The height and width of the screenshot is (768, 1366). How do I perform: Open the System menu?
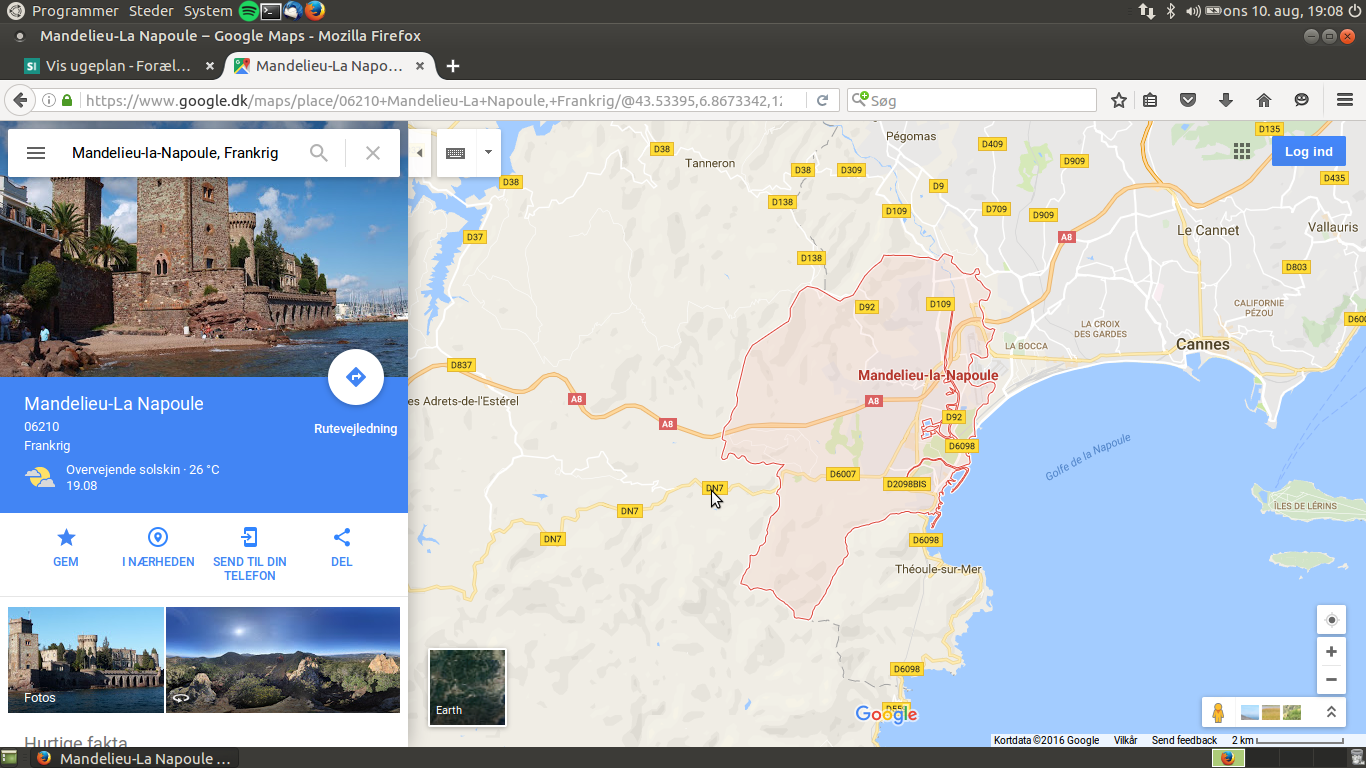tap(208, 11)
